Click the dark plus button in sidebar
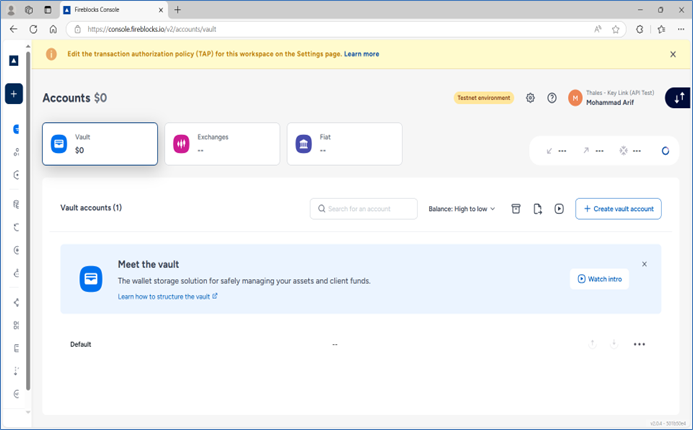 coord(14,94)
